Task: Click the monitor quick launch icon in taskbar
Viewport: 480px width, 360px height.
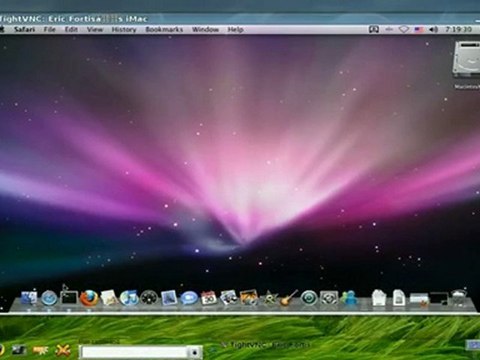Action: [x=19, y=350]
